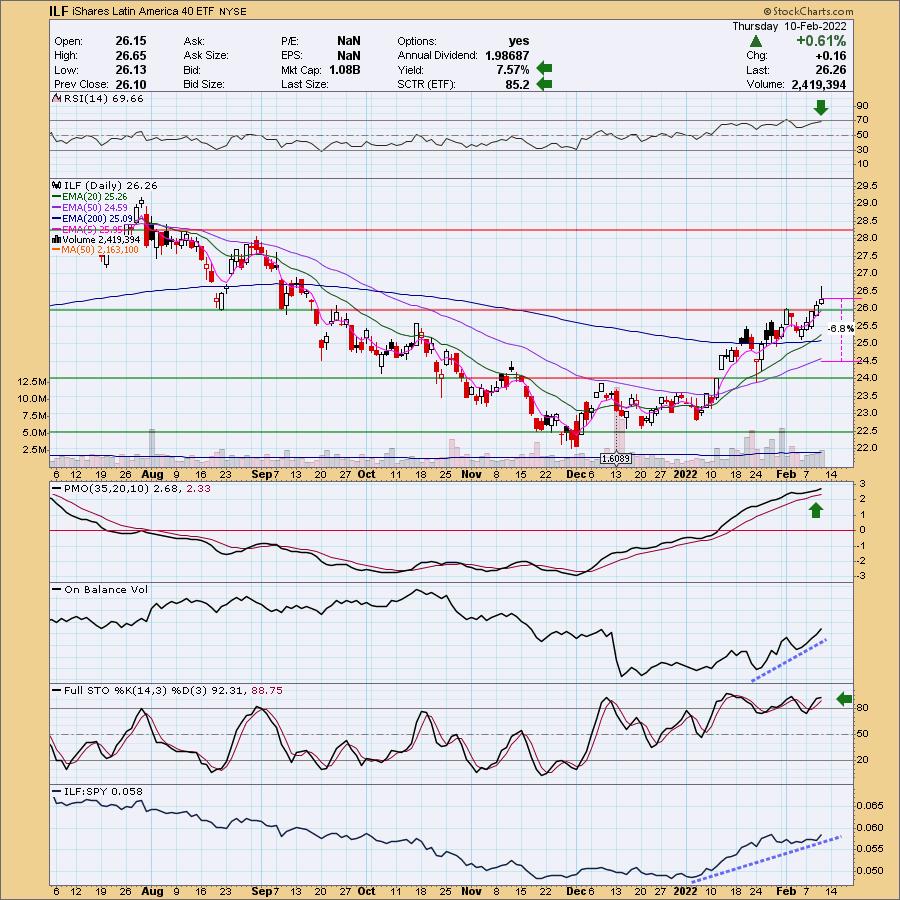Click the NYSE exchange label
This screenshot has width=900, height=900.
[x=232, y=11]
